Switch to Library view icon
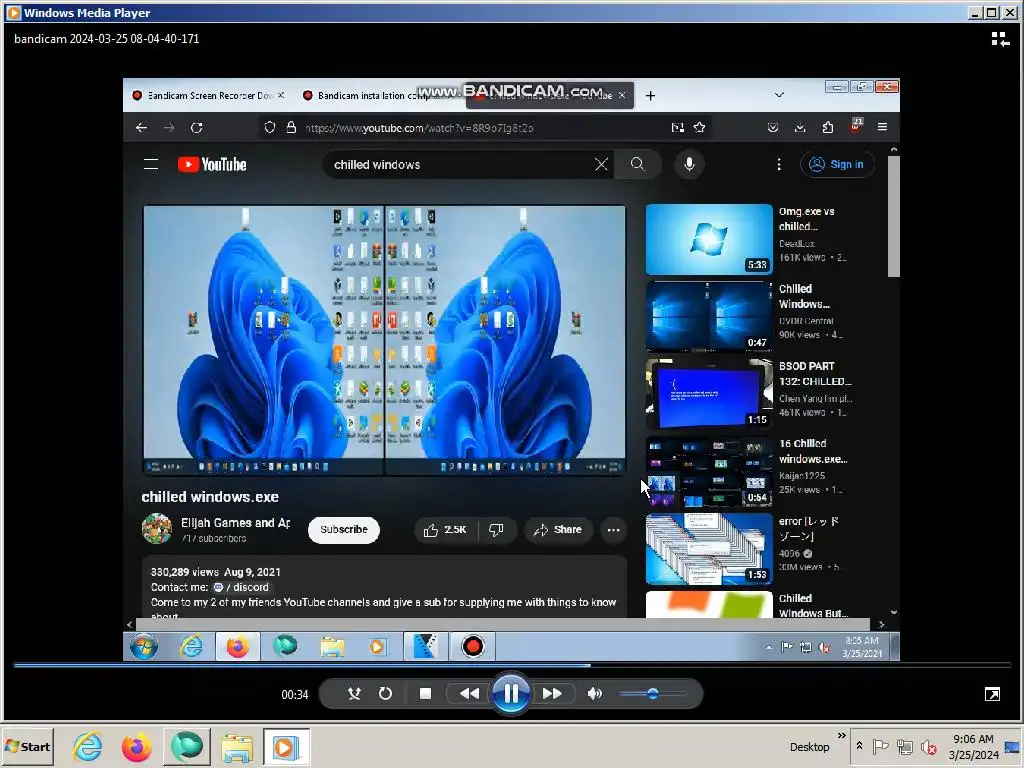This screenshot has height=768, width=1024. [999, 39]
